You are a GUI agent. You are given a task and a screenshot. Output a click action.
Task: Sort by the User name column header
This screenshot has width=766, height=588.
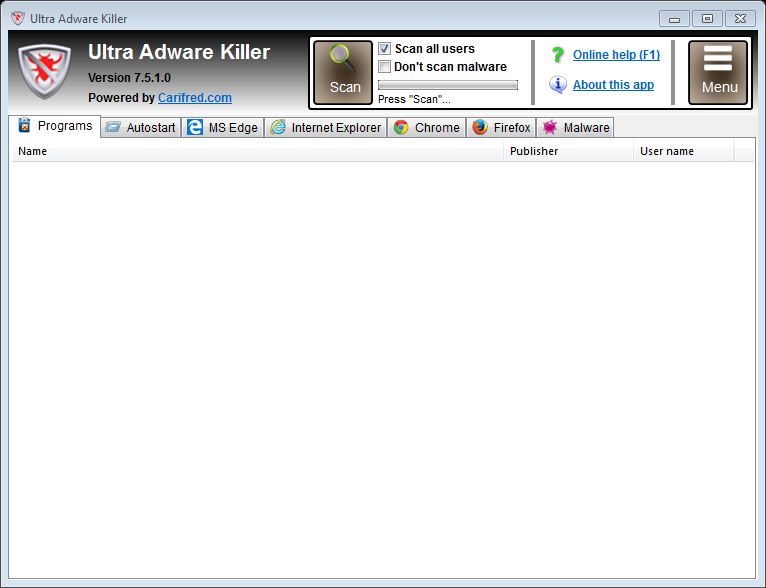(684, 151)
